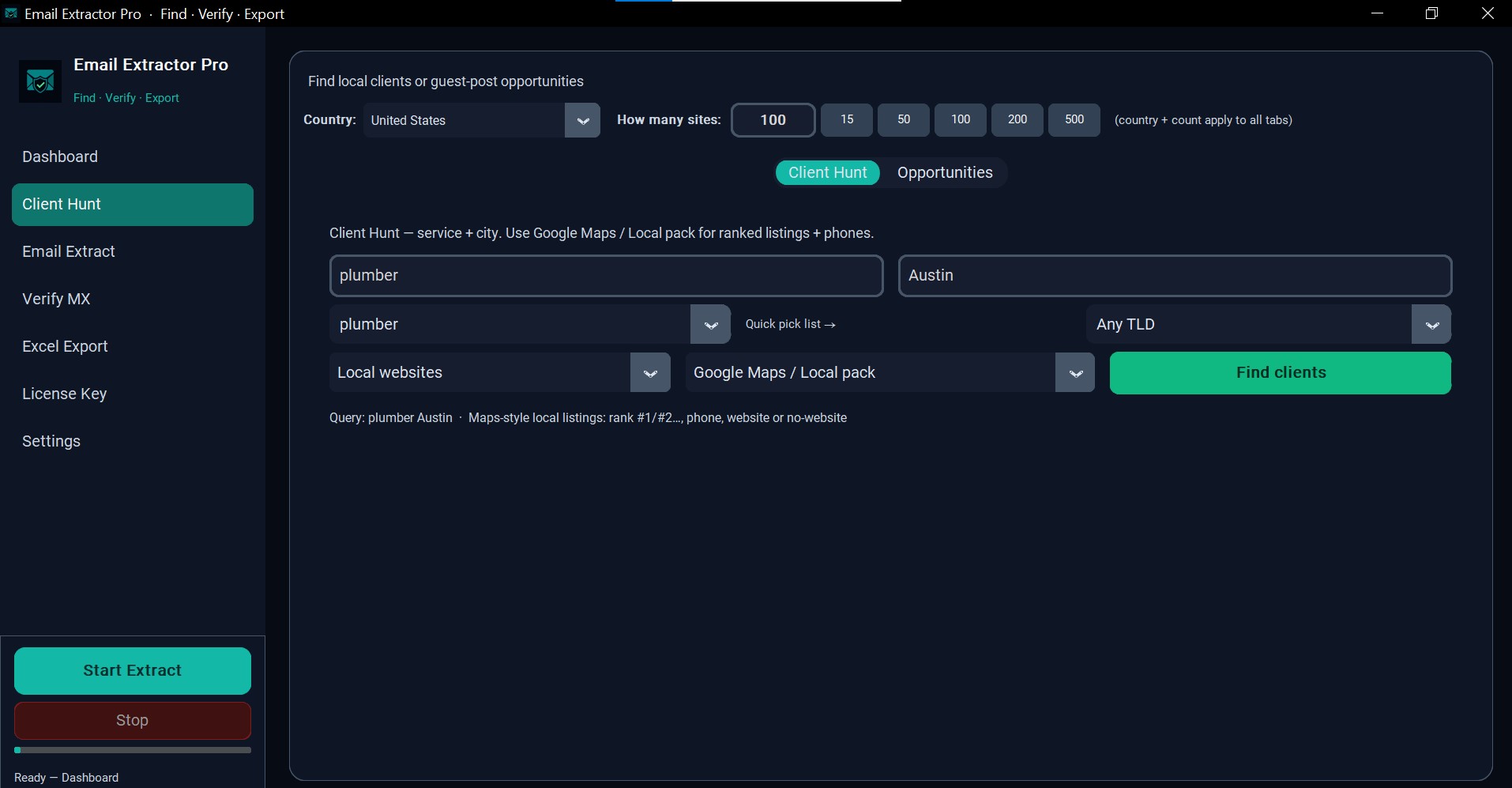Switch to the Client Hunt pill tab

(827, 172)
